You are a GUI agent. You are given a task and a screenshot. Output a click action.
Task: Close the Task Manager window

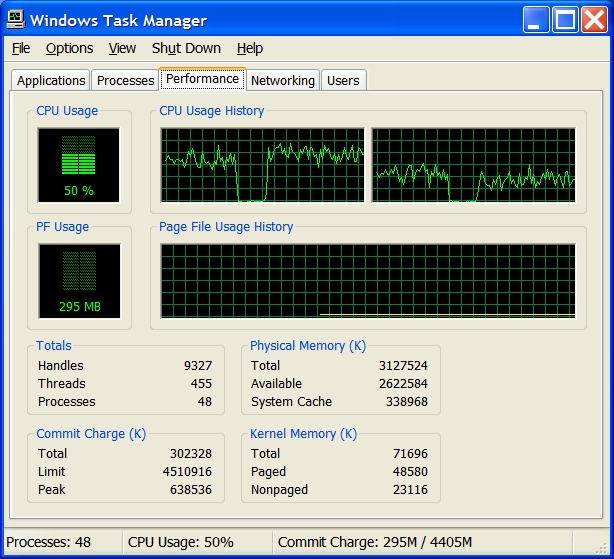click(594, 19)
